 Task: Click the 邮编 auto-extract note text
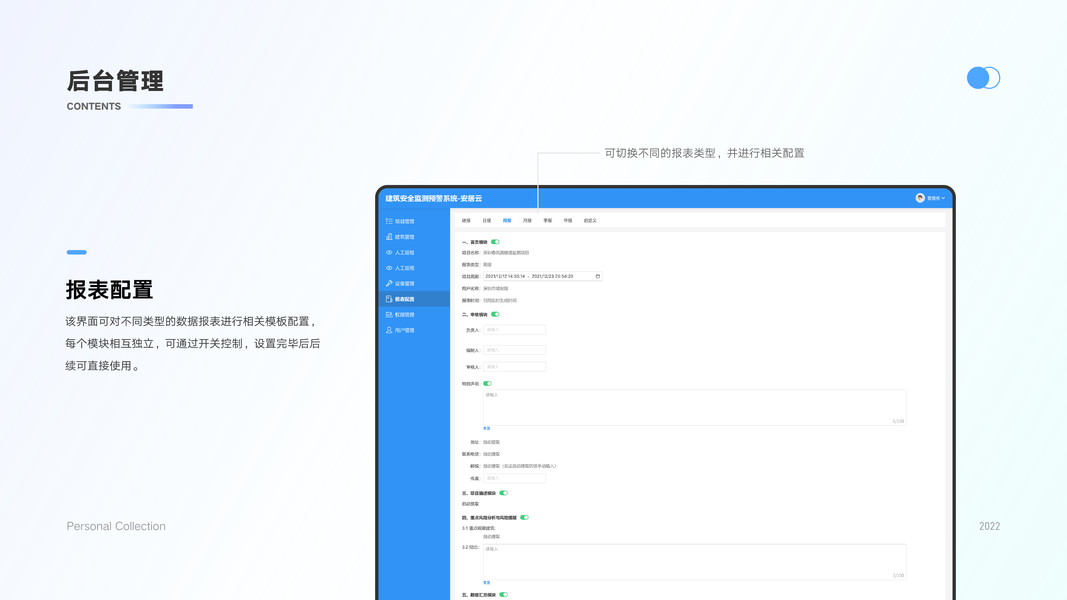point(520,466)
